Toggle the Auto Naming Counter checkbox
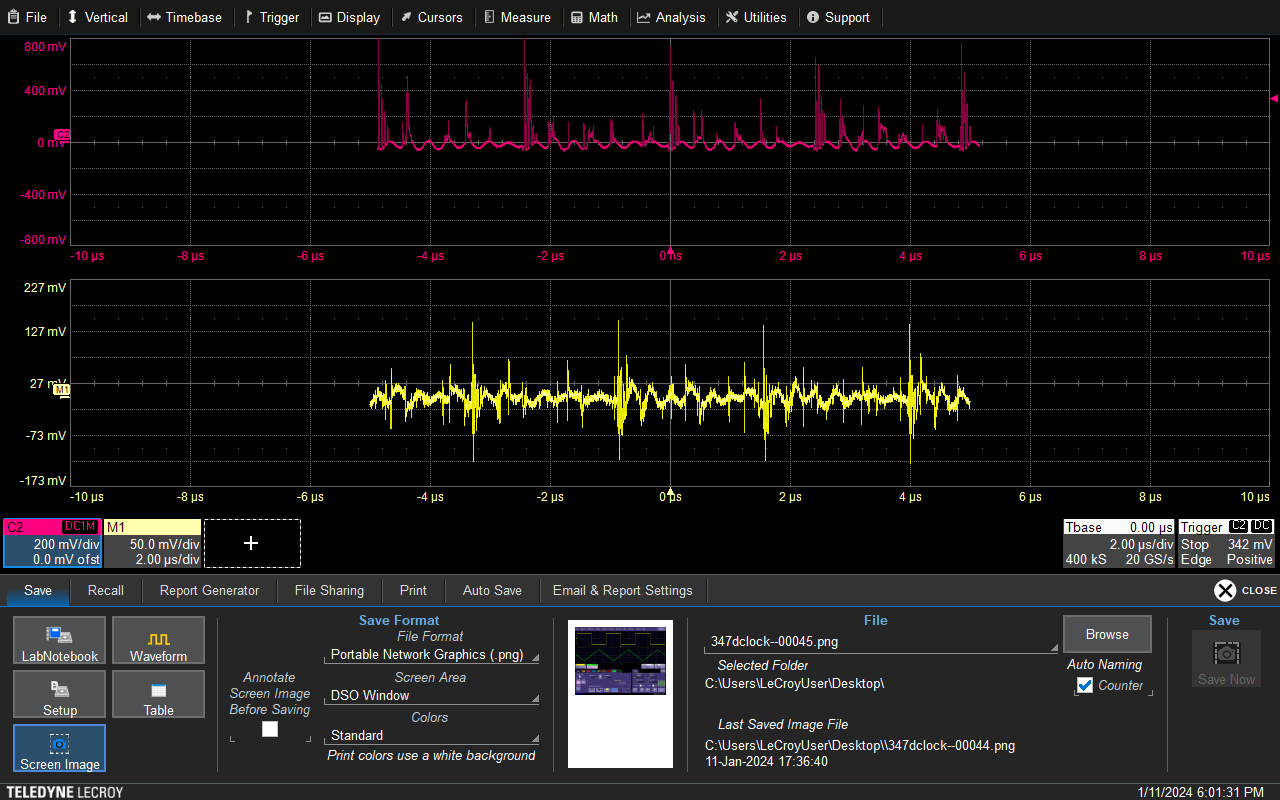This screenshot has height=800, width=1280. [x=1085, y=685]
